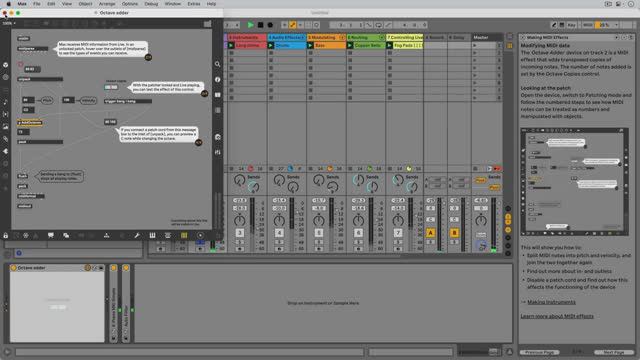
Task: Follow the Making Instruments link
Action: pos(551,302)
